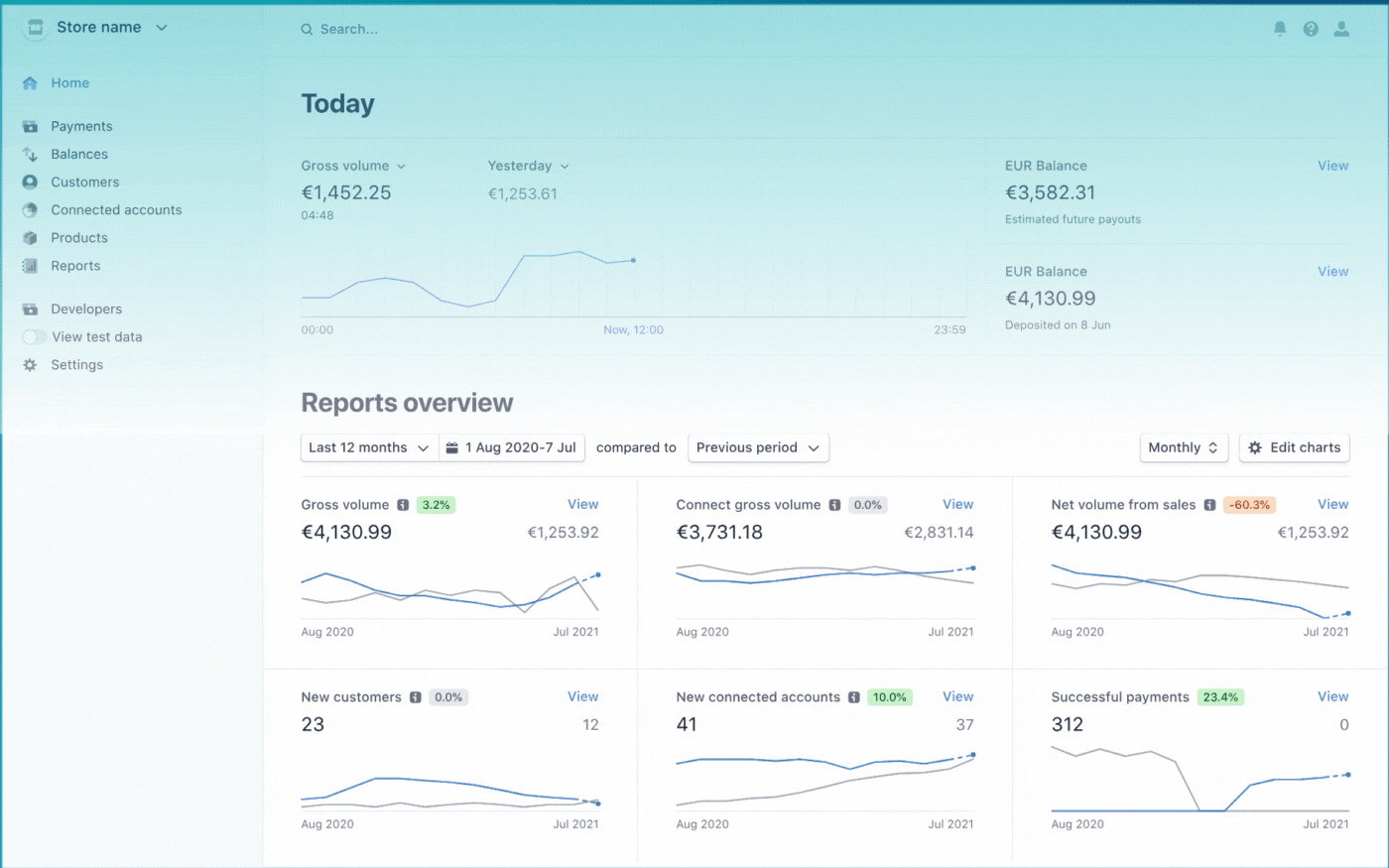Expand the Store name dropdown

162,28
